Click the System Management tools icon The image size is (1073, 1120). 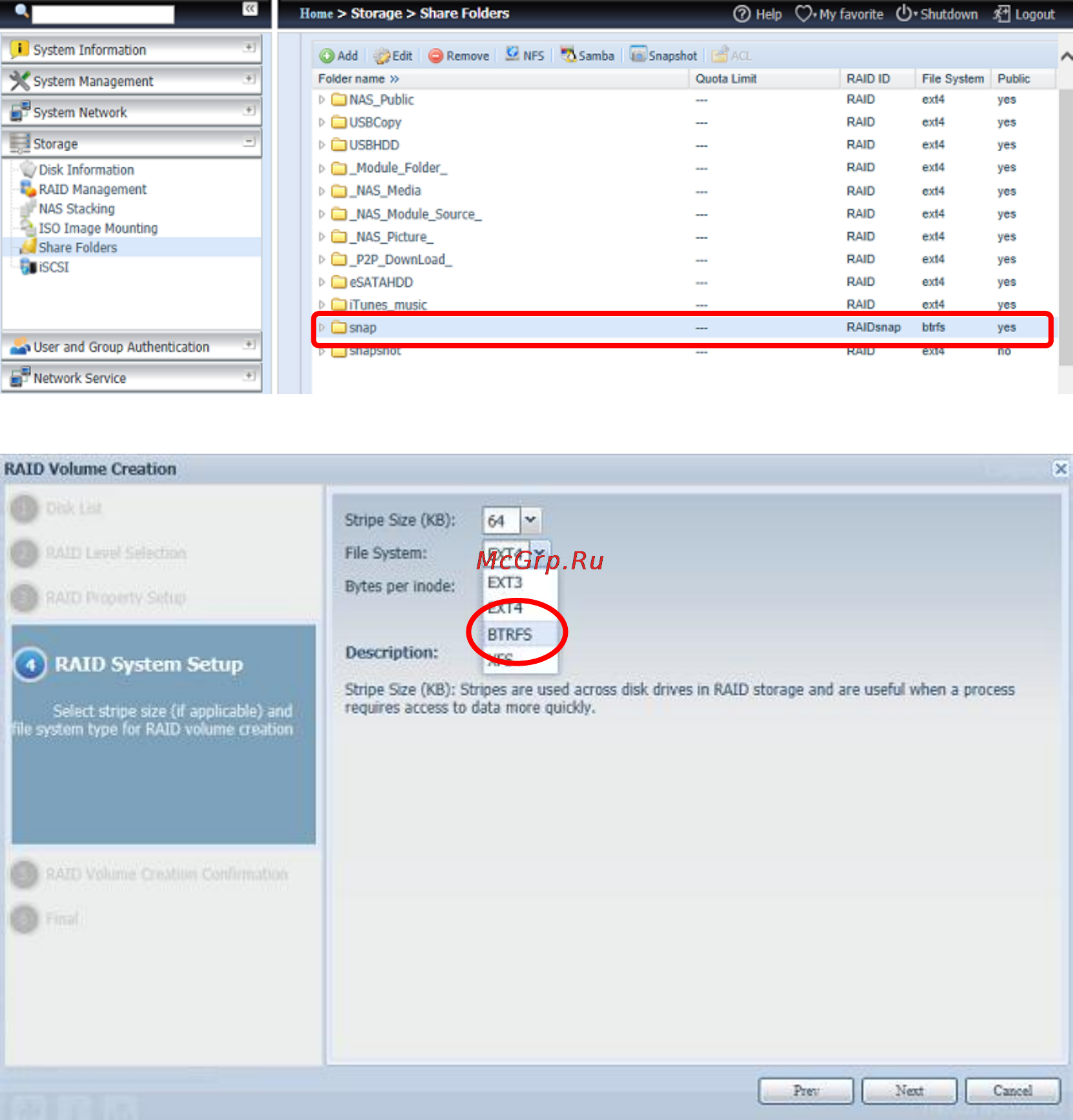click(19, 81)
